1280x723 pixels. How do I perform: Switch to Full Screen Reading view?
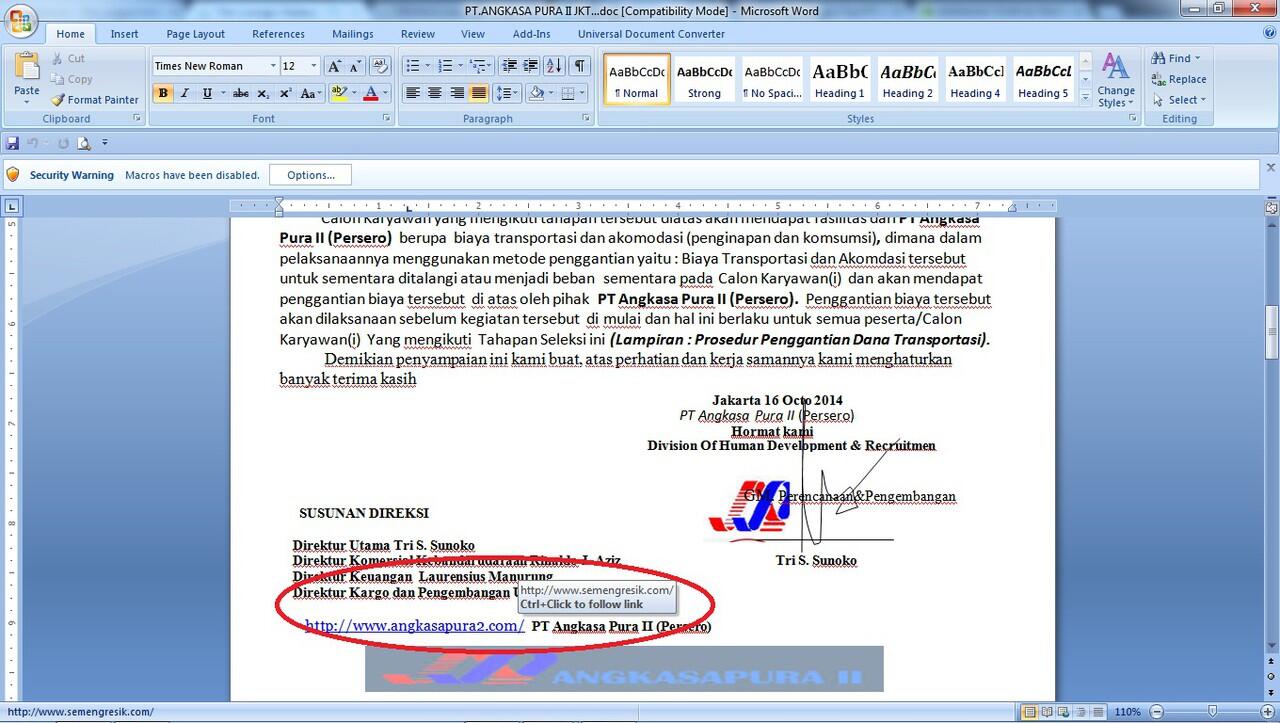point(1047,712)
